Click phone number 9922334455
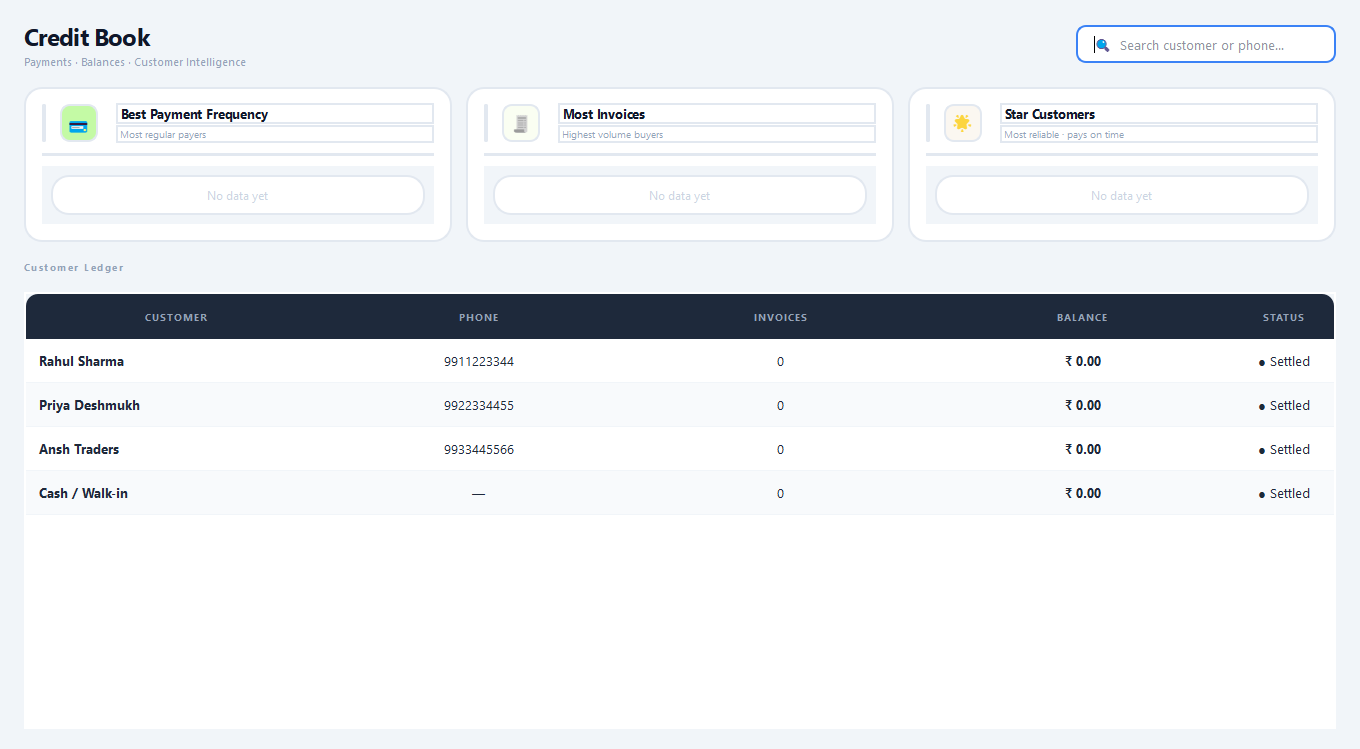 pyautogui.click(x=479, y=406)
